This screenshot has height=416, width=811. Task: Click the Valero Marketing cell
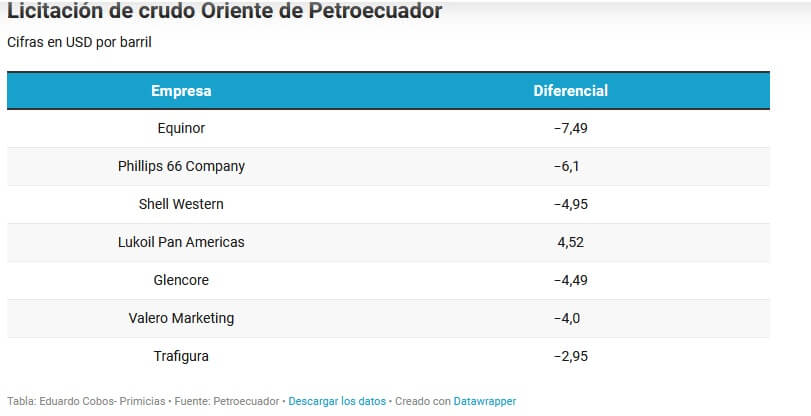(x=181, y=318)
